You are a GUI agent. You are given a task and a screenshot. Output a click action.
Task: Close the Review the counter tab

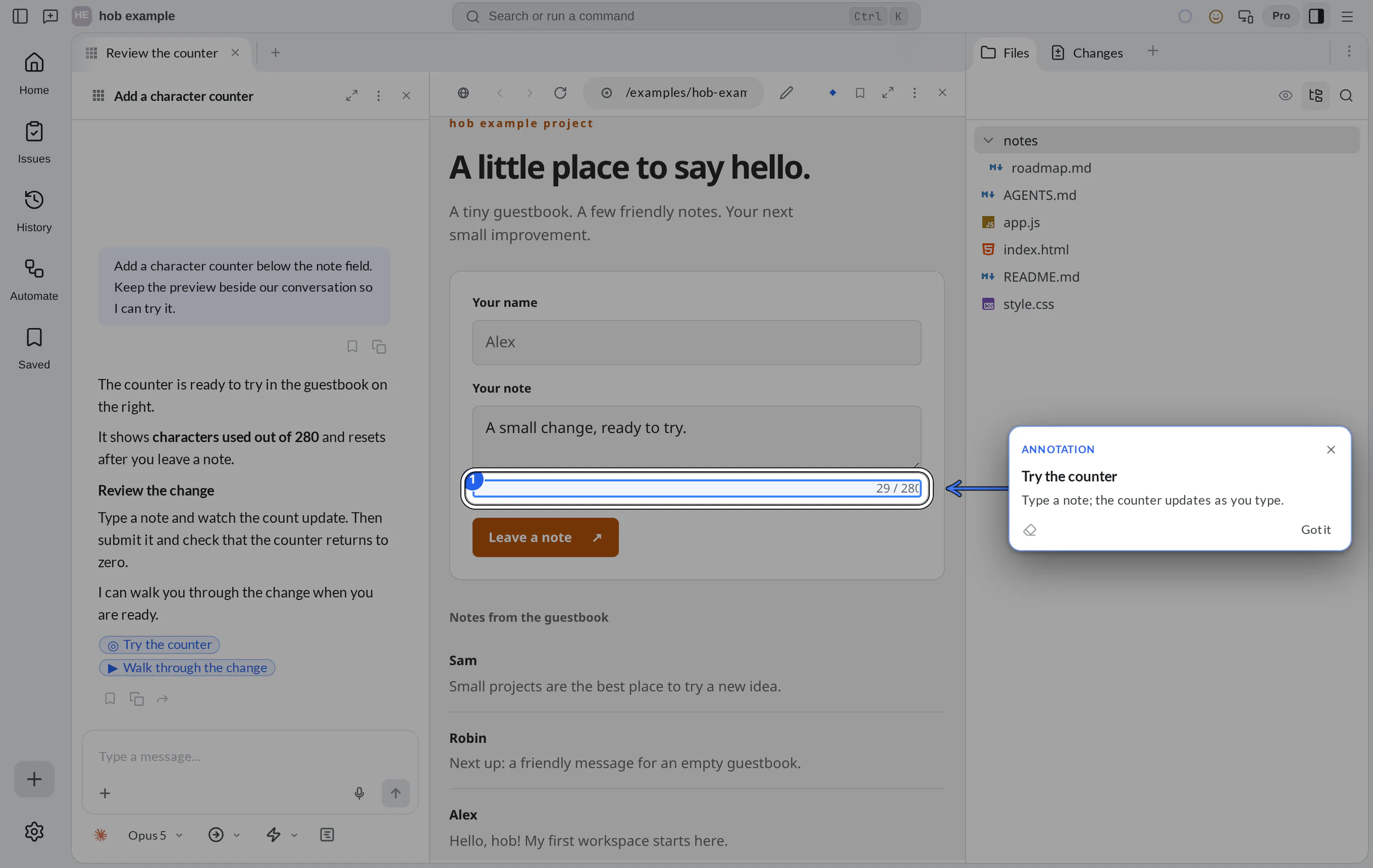click(x=235, y=53)
